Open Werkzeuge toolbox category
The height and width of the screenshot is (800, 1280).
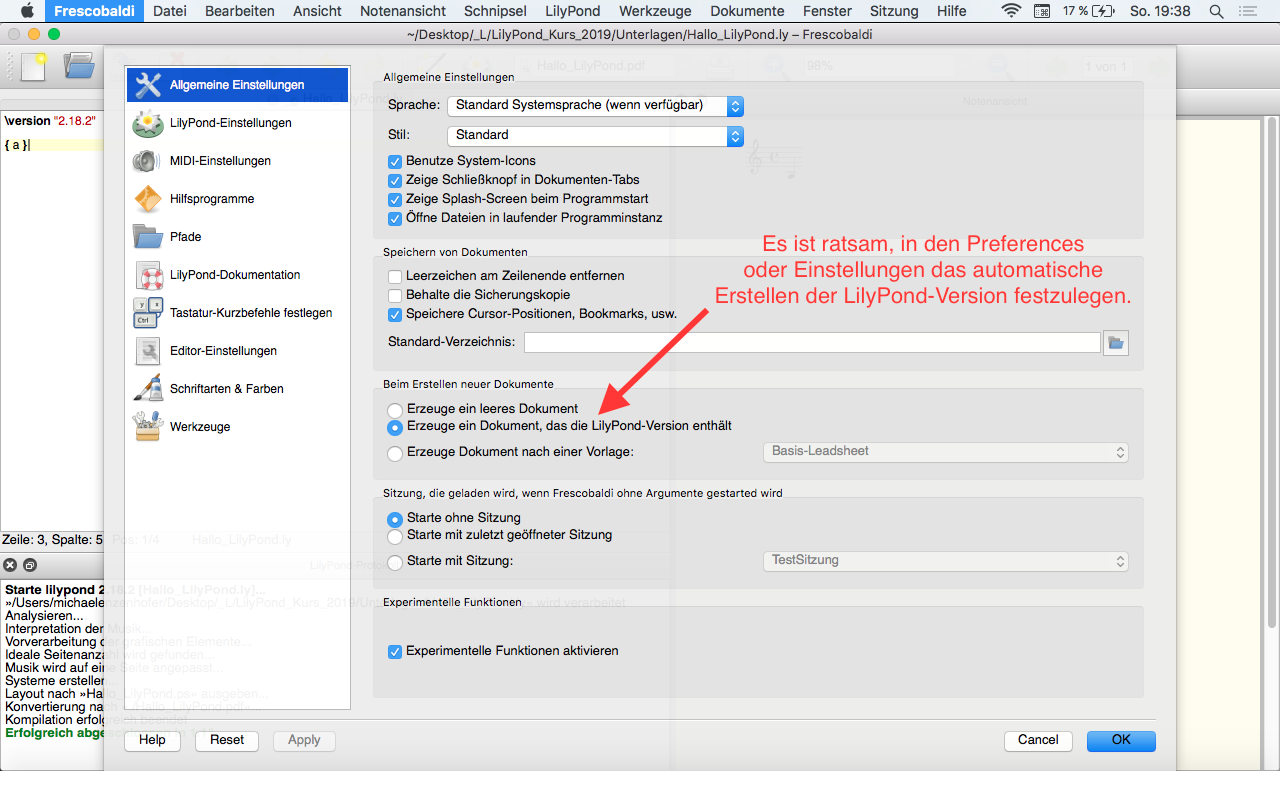(x=237, y=427)
